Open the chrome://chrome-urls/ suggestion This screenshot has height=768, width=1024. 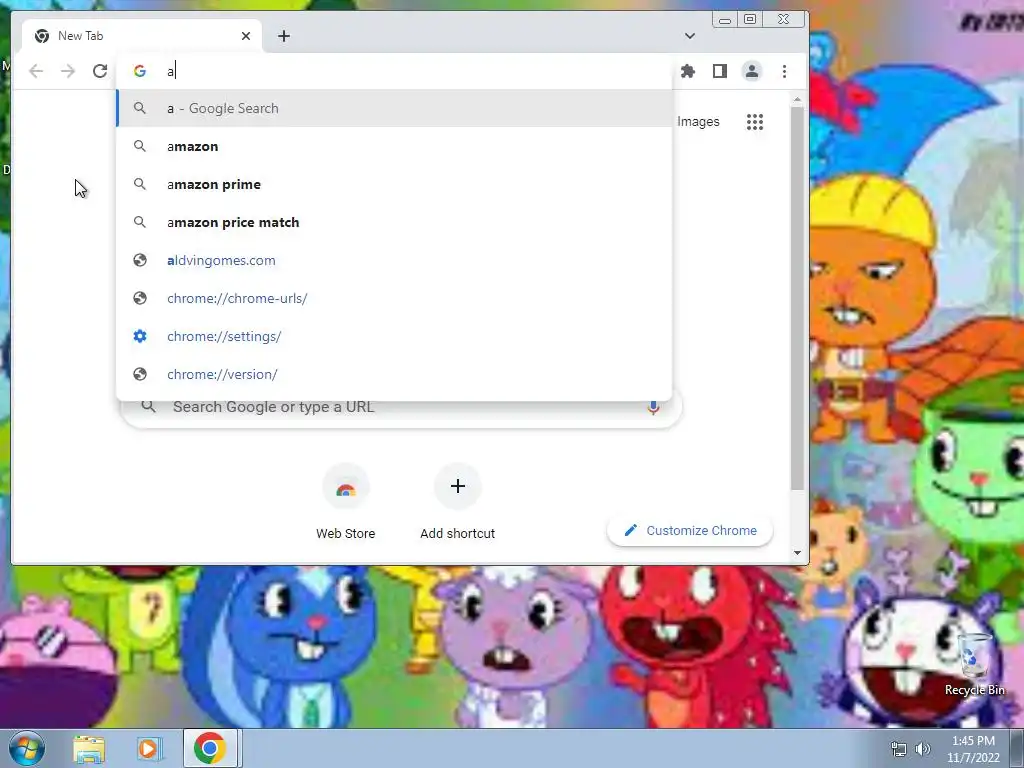coord(394,298)
